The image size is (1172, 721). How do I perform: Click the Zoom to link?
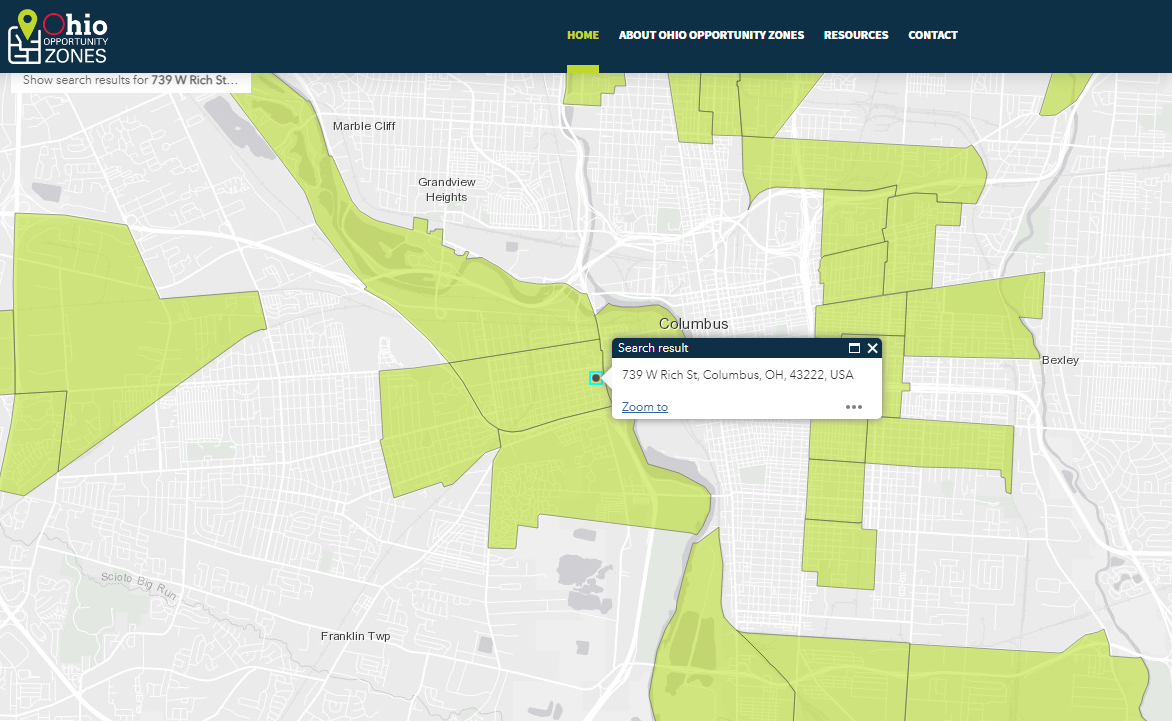pyautogui.click(x=645, y=407)
